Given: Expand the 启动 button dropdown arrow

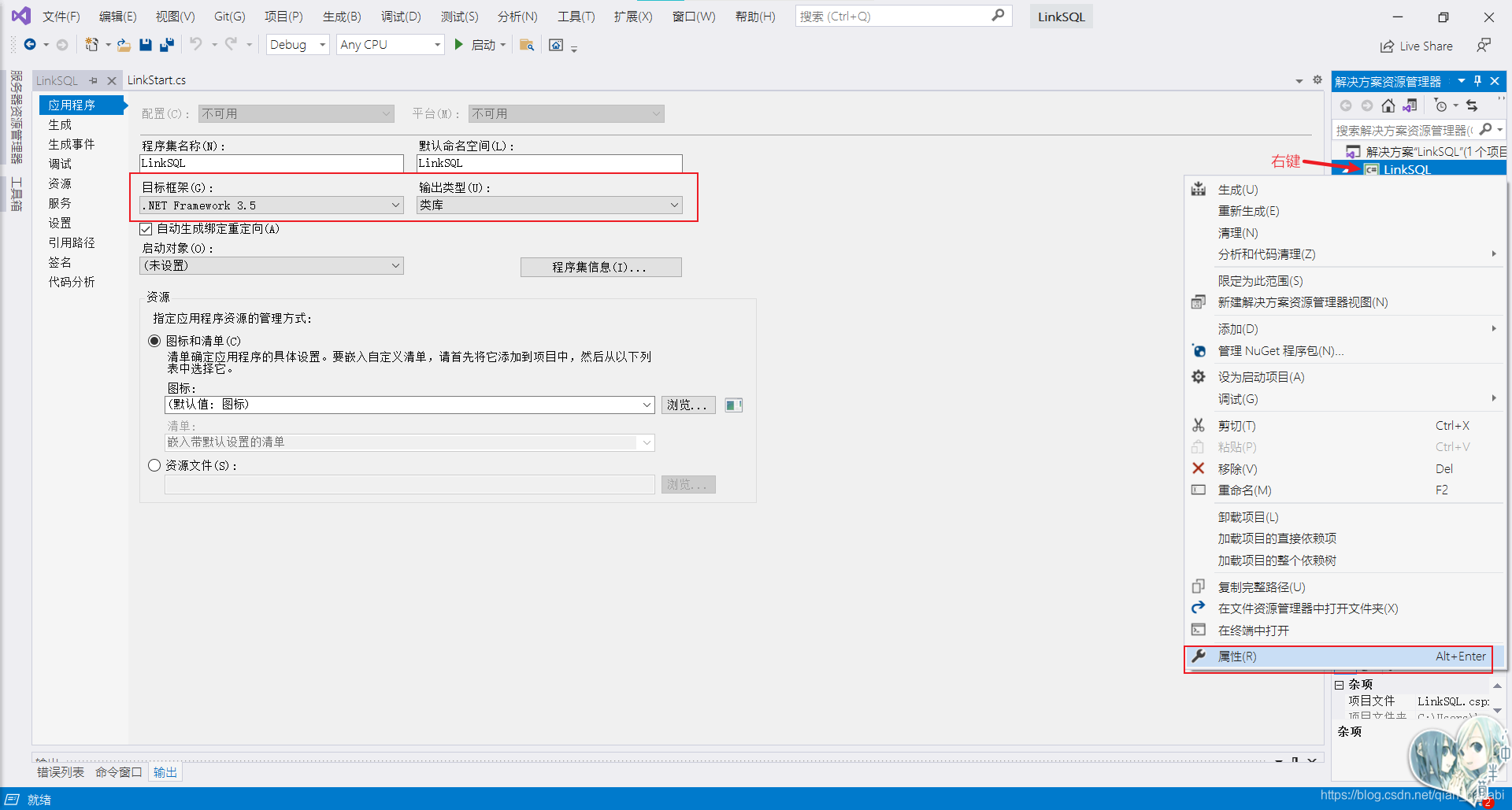Looking at the screenshot, I should click(x=502, y=45).
